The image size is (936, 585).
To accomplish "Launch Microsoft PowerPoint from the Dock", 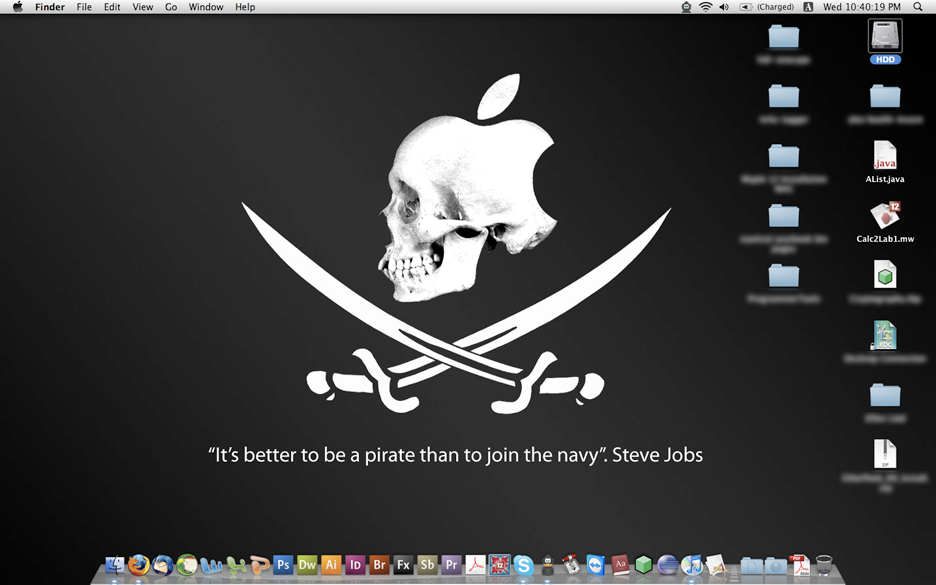I will click(259, 565).
